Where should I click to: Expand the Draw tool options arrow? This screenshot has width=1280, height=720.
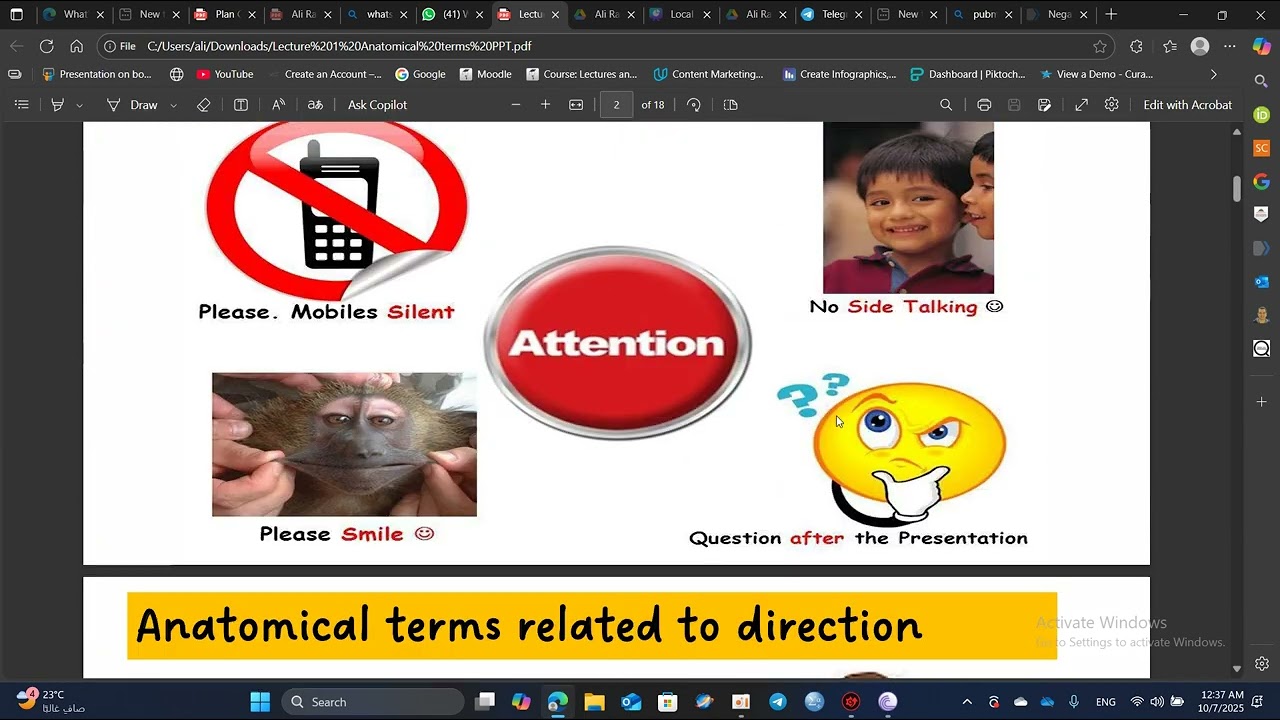173,105
